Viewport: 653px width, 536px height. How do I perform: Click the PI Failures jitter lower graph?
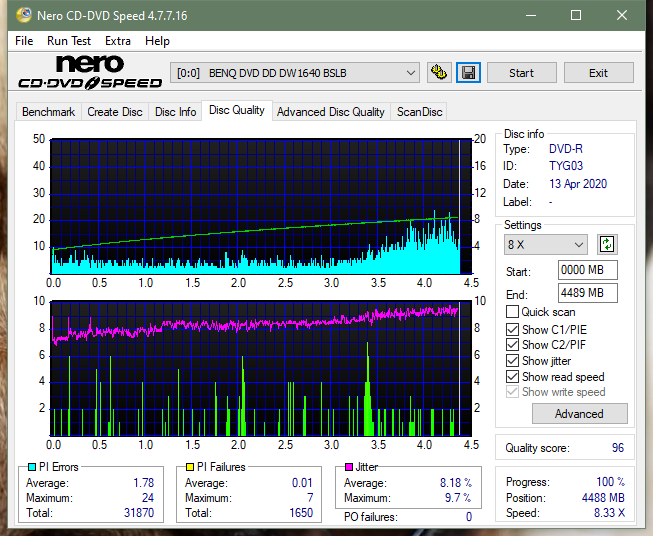(261, 369)
